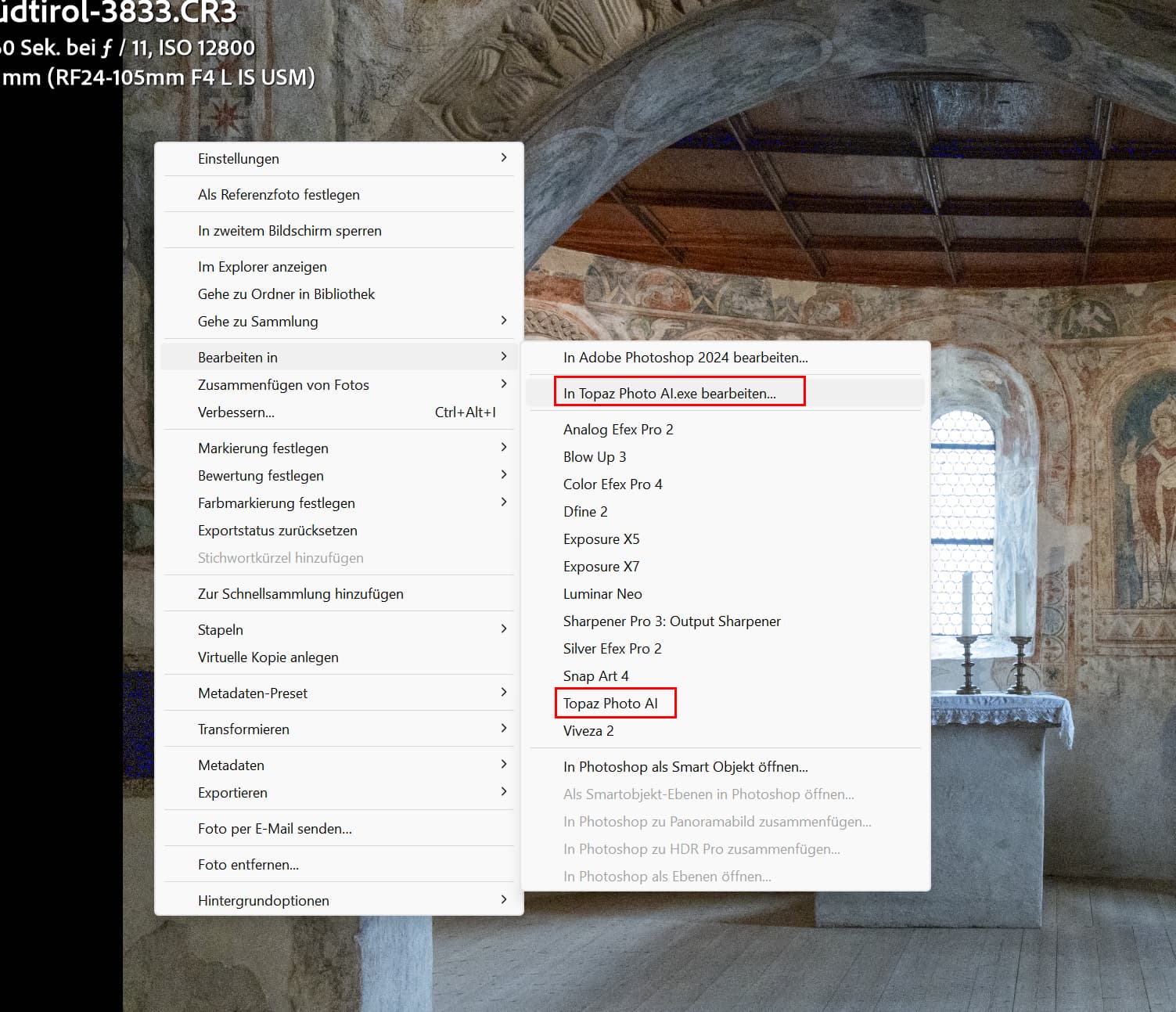Launch Luminar Neo from submenu
Viewport: 1176px width, 1012px height.
coord(602,594)
